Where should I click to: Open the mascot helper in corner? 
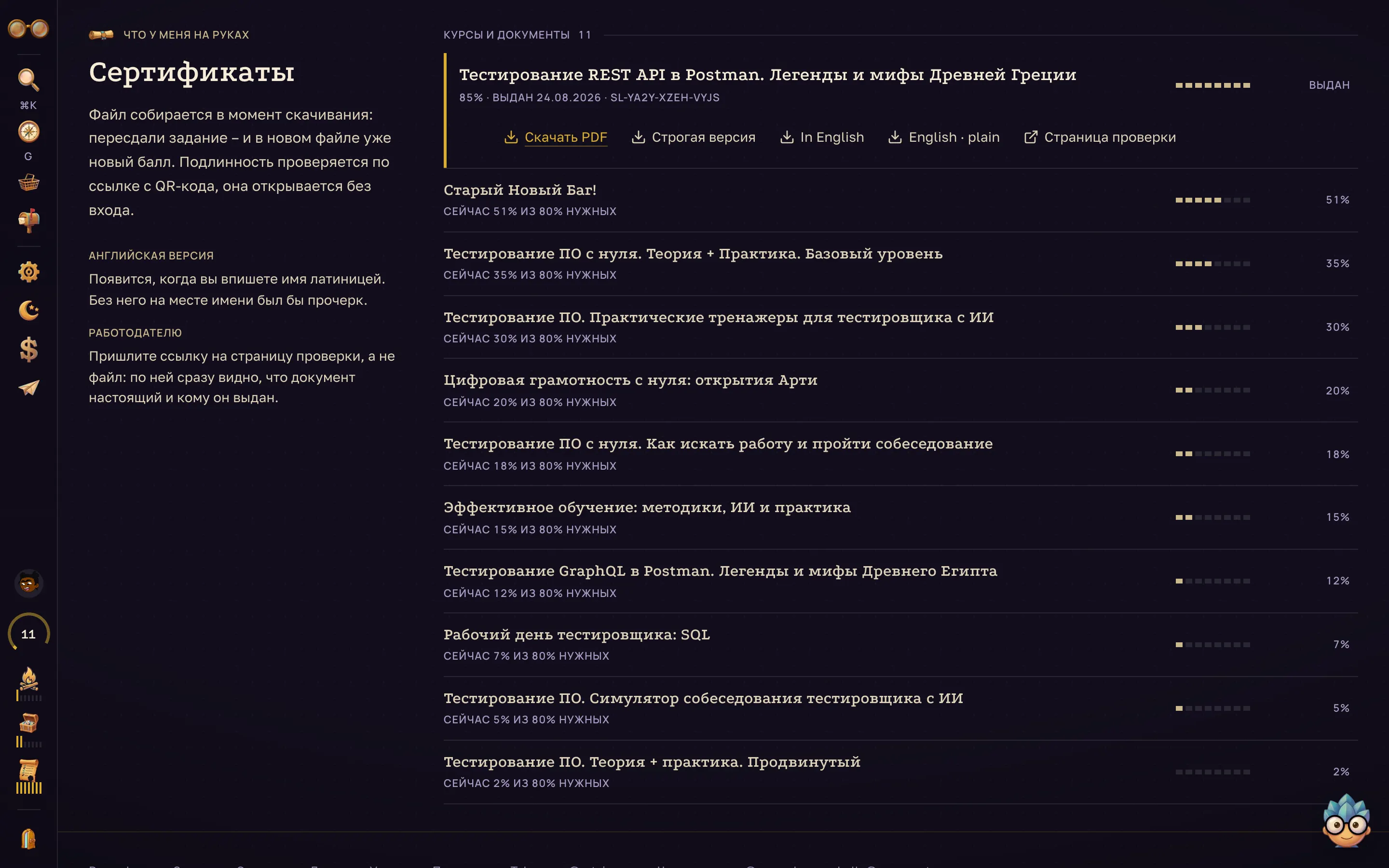(1346, 820)
